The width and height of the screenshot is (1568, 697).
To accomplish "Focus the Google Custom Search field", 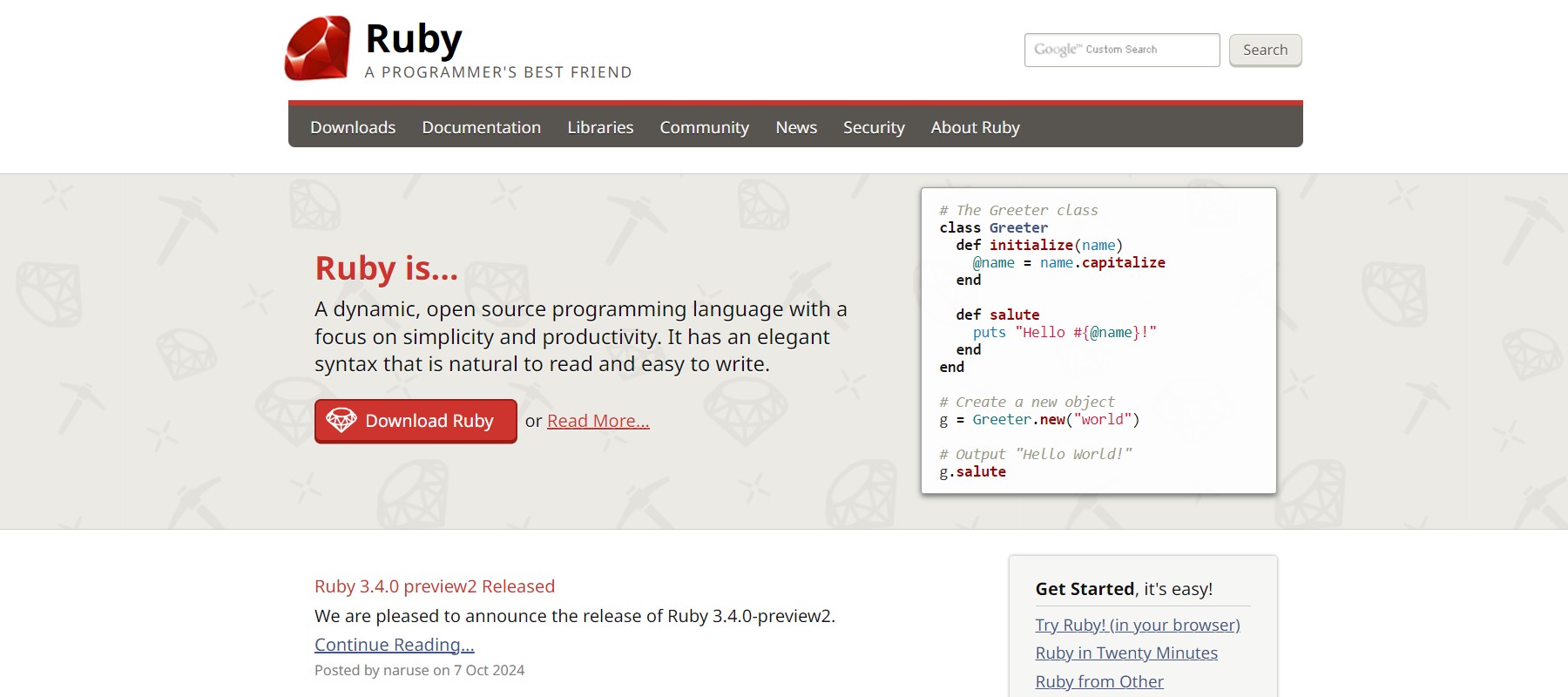I will [1121, 50].
